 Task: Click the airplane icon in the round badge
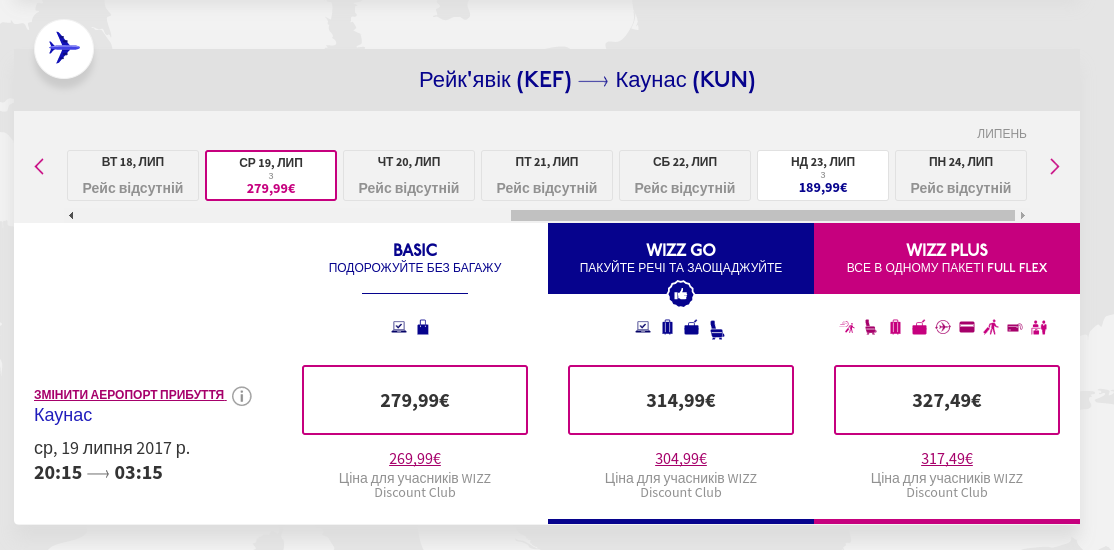(x=64, y=48)
